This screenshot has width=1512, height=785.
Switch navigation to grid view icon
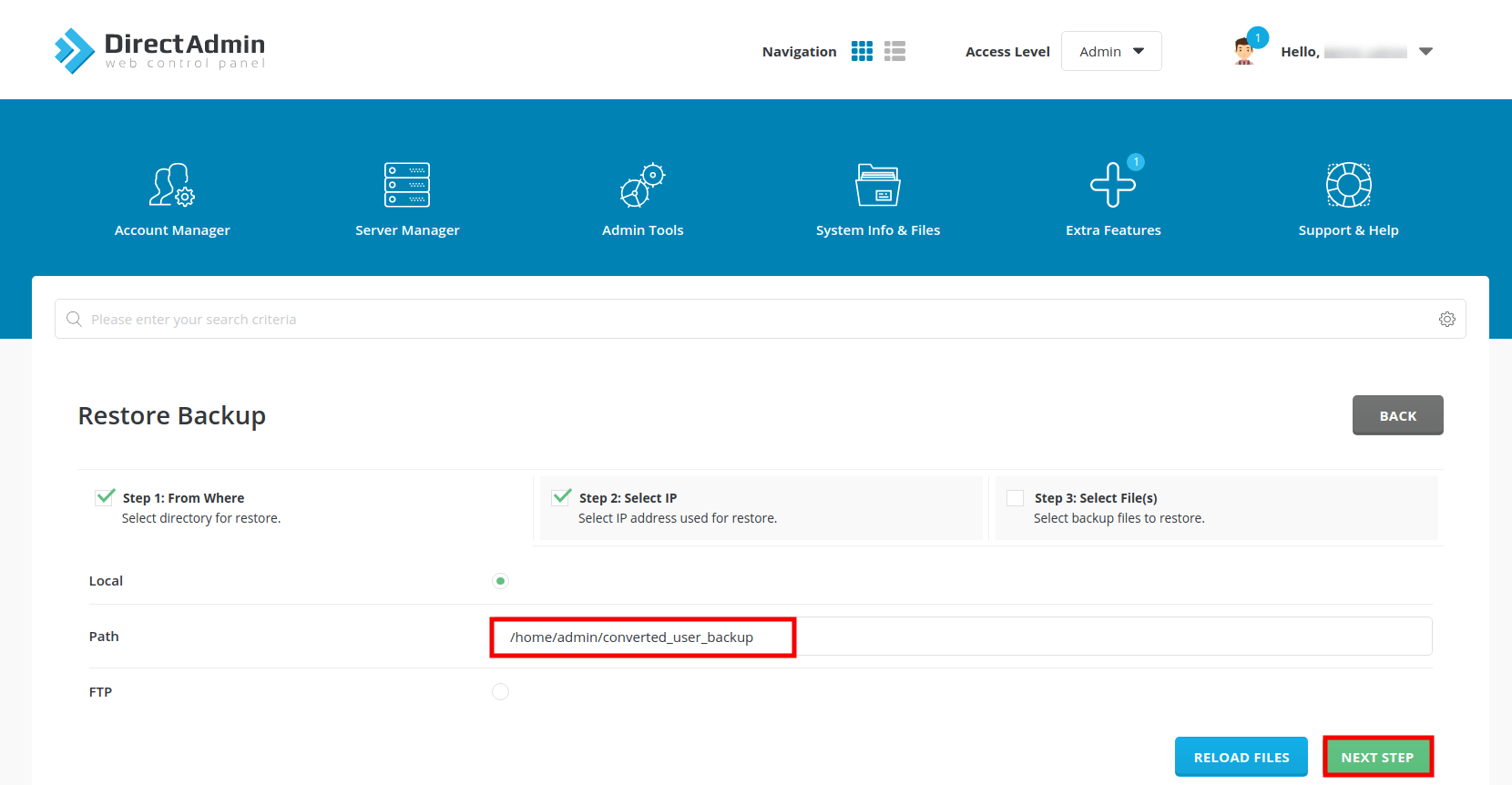(x=862, y=51)
